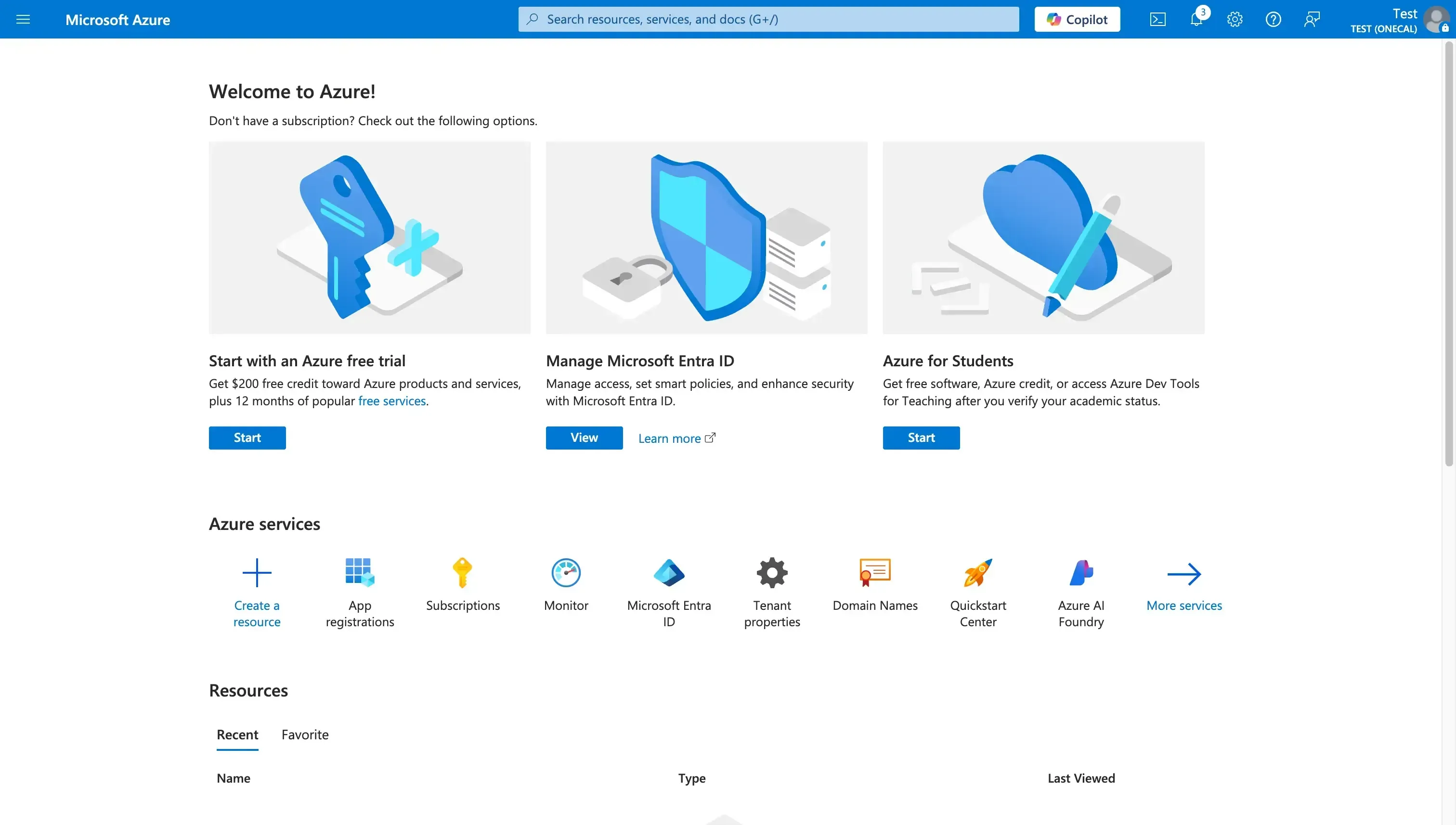This screenshot has height=825, width=1456.
Task: Open portal settings gear
Action: coord(1235,19)
